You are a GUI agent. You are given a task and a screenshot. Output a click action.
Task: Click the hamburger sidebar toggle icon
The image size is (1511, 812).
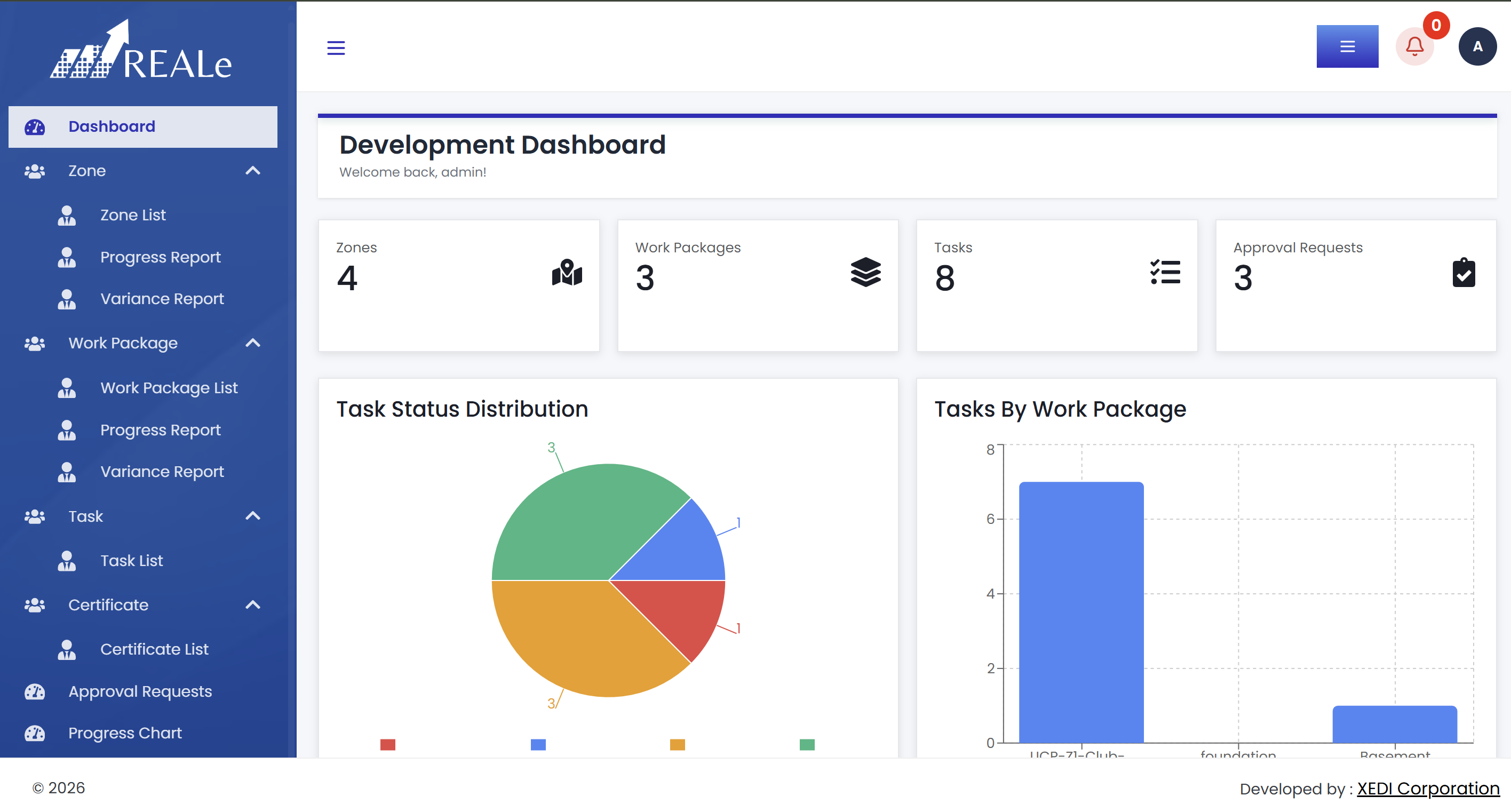pos(336,47)
